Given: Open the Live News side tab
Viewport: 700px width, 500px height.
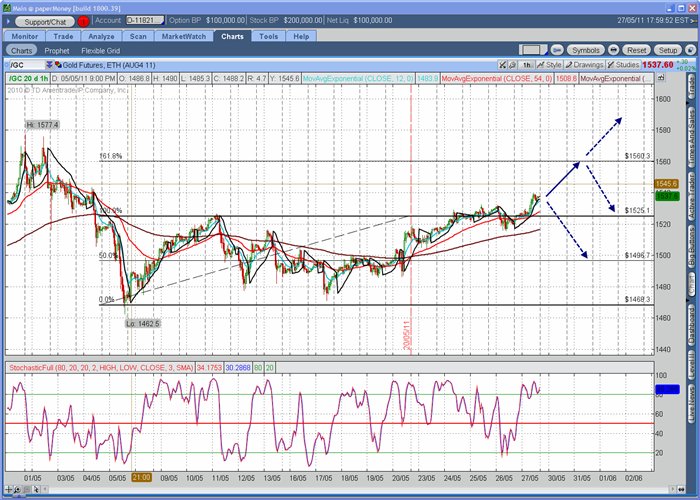Looking at the screenshot, I should click(691, 404).
